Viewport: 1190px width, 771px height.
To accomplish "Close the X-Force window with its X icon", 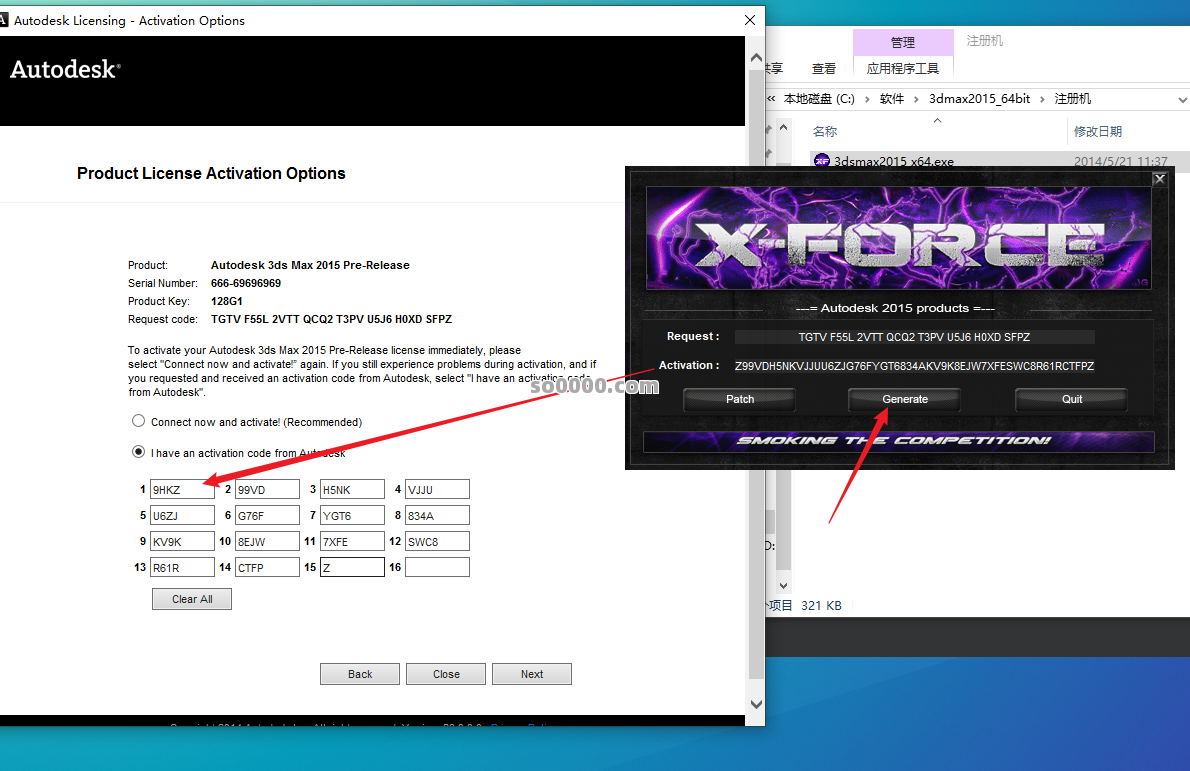I will coord(1159,179).
